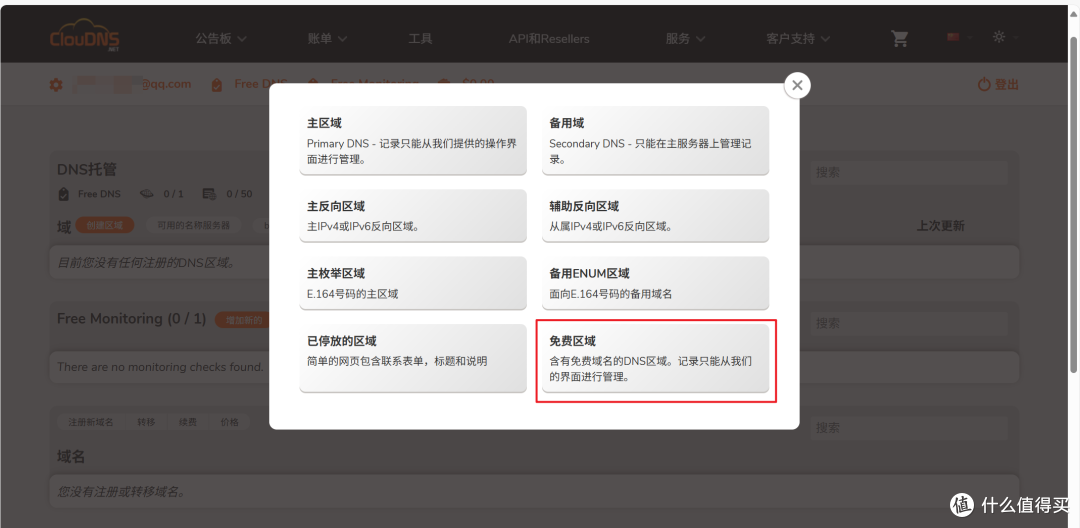Screen dimensions: 1080x528
Task: Open the 转移 transfer tab
Action: click(x=146, y=421)
